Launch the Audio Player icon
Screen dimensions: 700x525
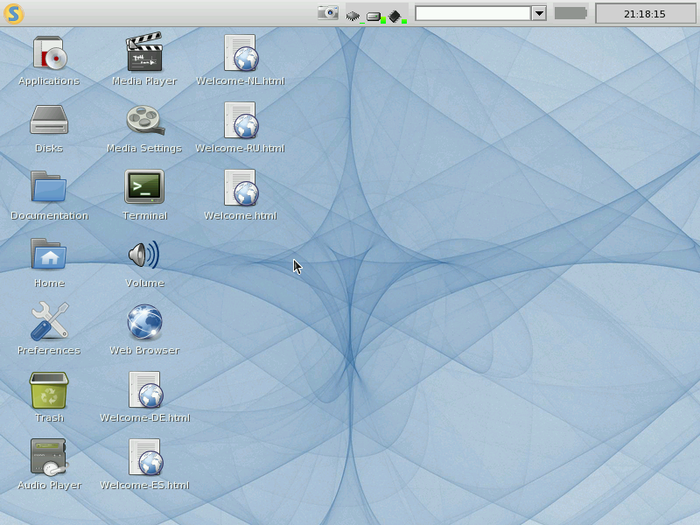coord(49,457)
